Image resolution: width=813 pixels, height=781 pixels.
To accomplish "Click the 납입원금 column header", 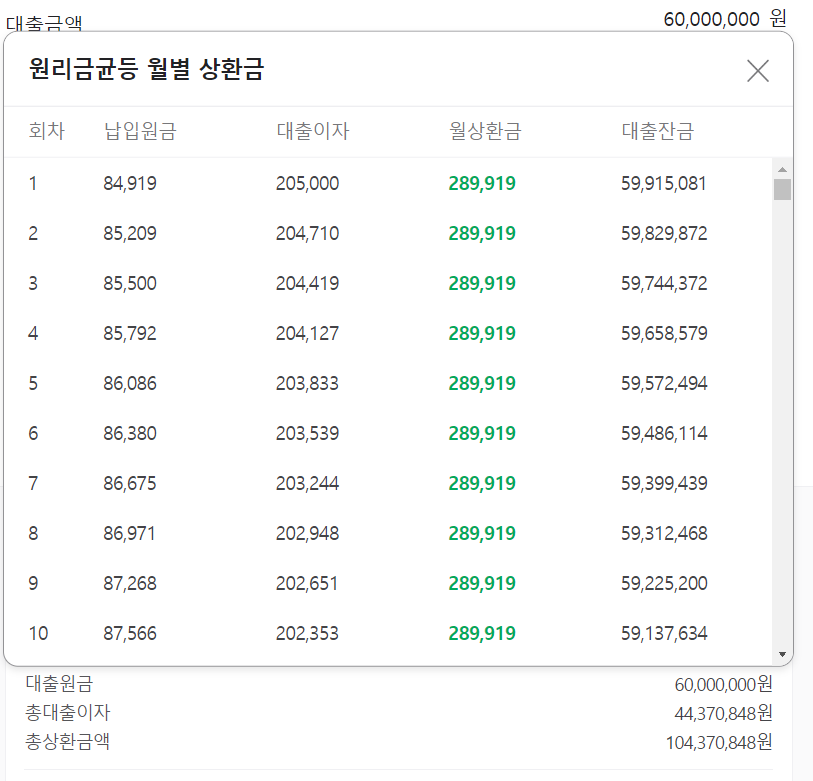I will point(141,131).
